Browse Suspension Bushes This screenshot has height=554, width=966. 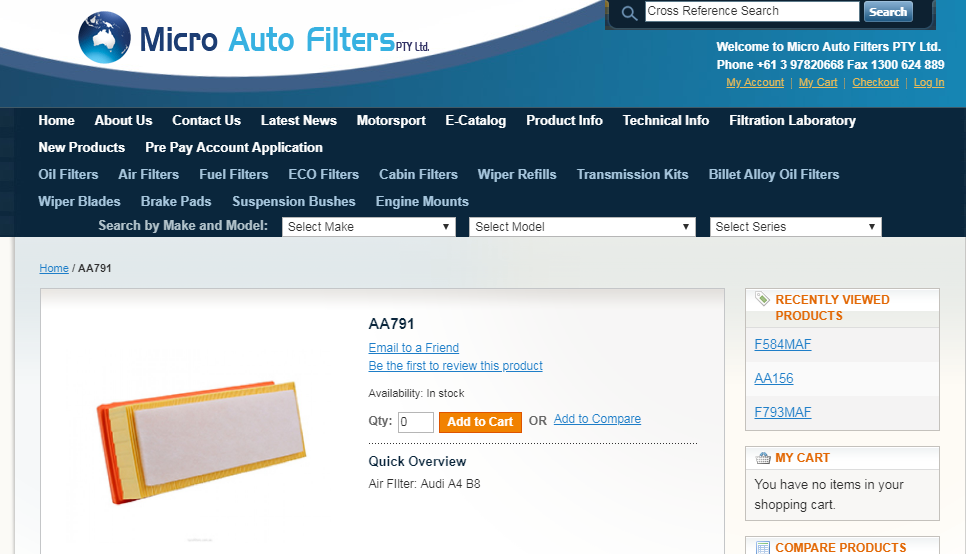(294, 202)
